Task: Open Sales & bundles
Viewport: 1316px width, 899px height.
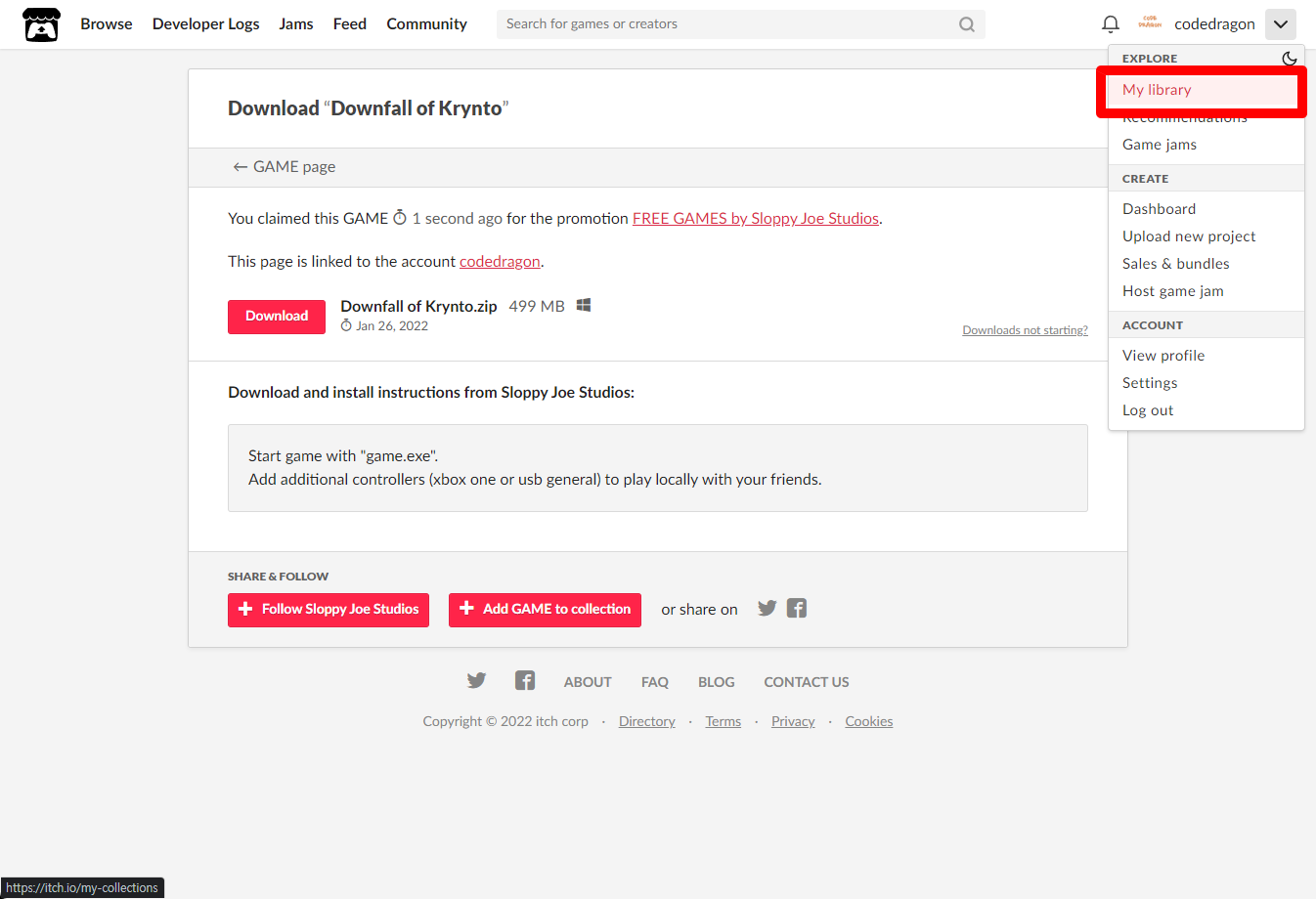Action: 1206,264
